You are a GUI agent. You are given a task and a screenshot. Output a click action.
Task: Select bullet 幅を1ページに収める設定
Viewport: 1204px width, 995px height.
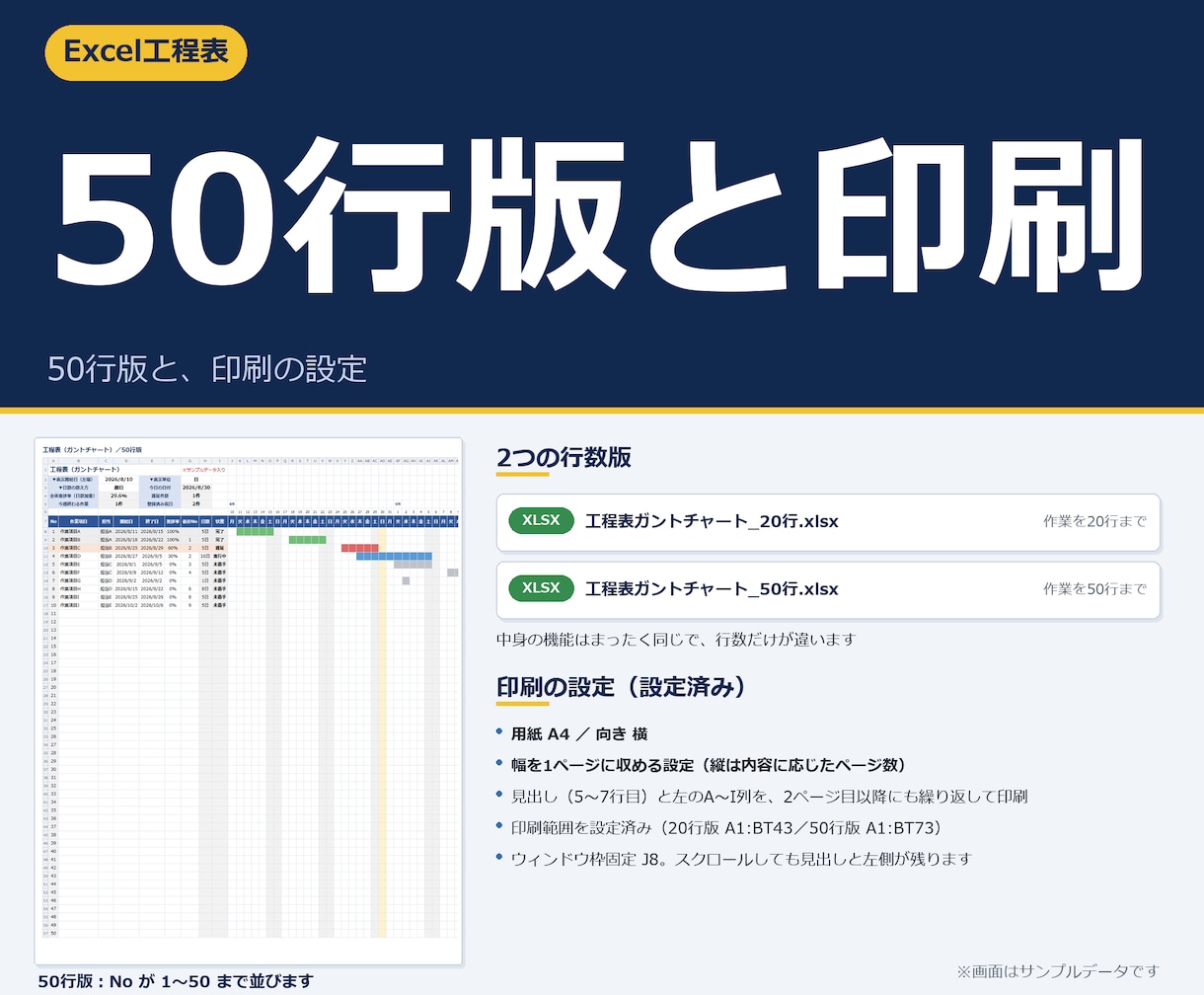coord(709,765)
